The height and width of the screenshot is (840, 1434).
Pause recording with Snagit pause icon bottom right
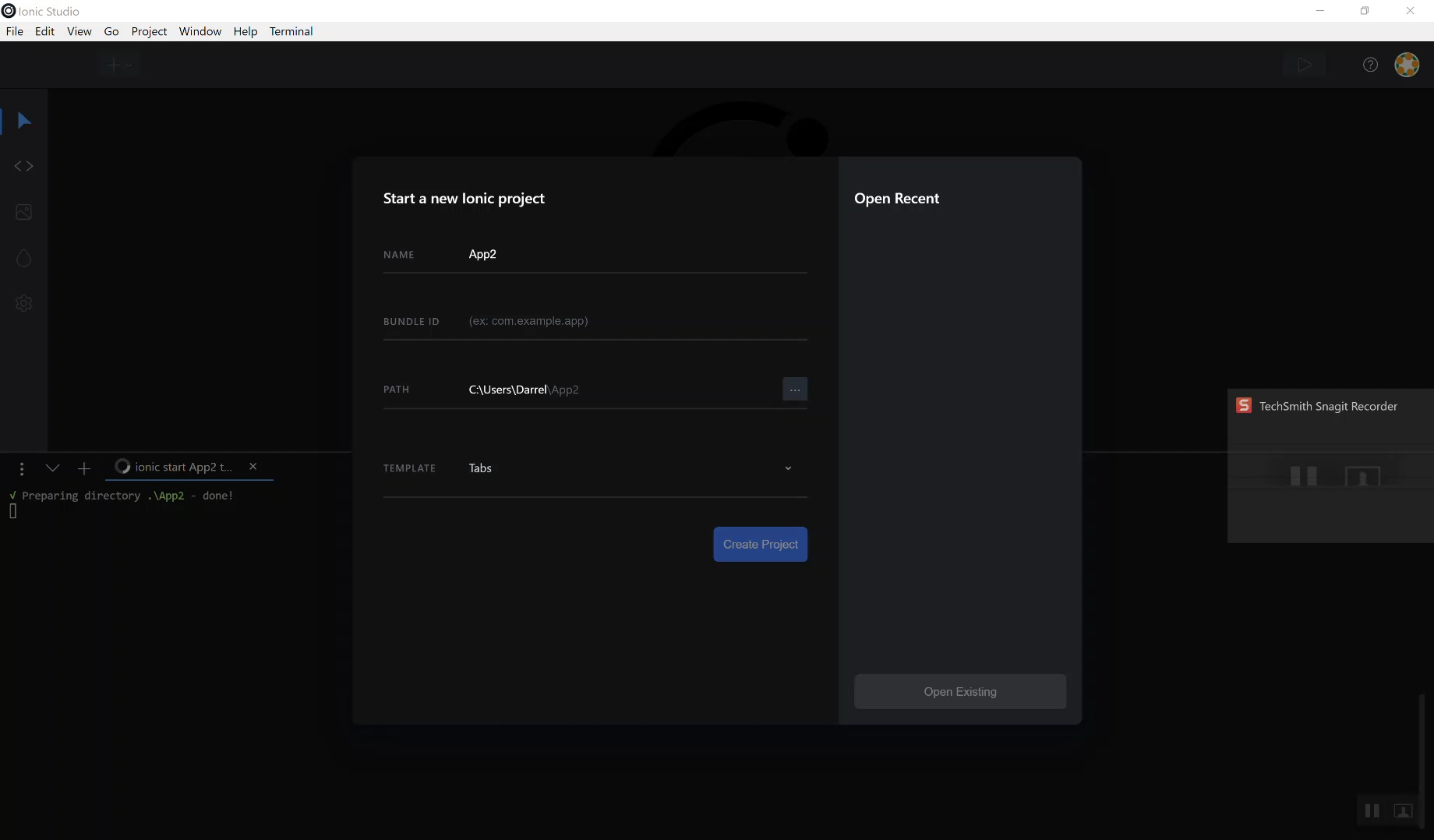[1372, 811]
